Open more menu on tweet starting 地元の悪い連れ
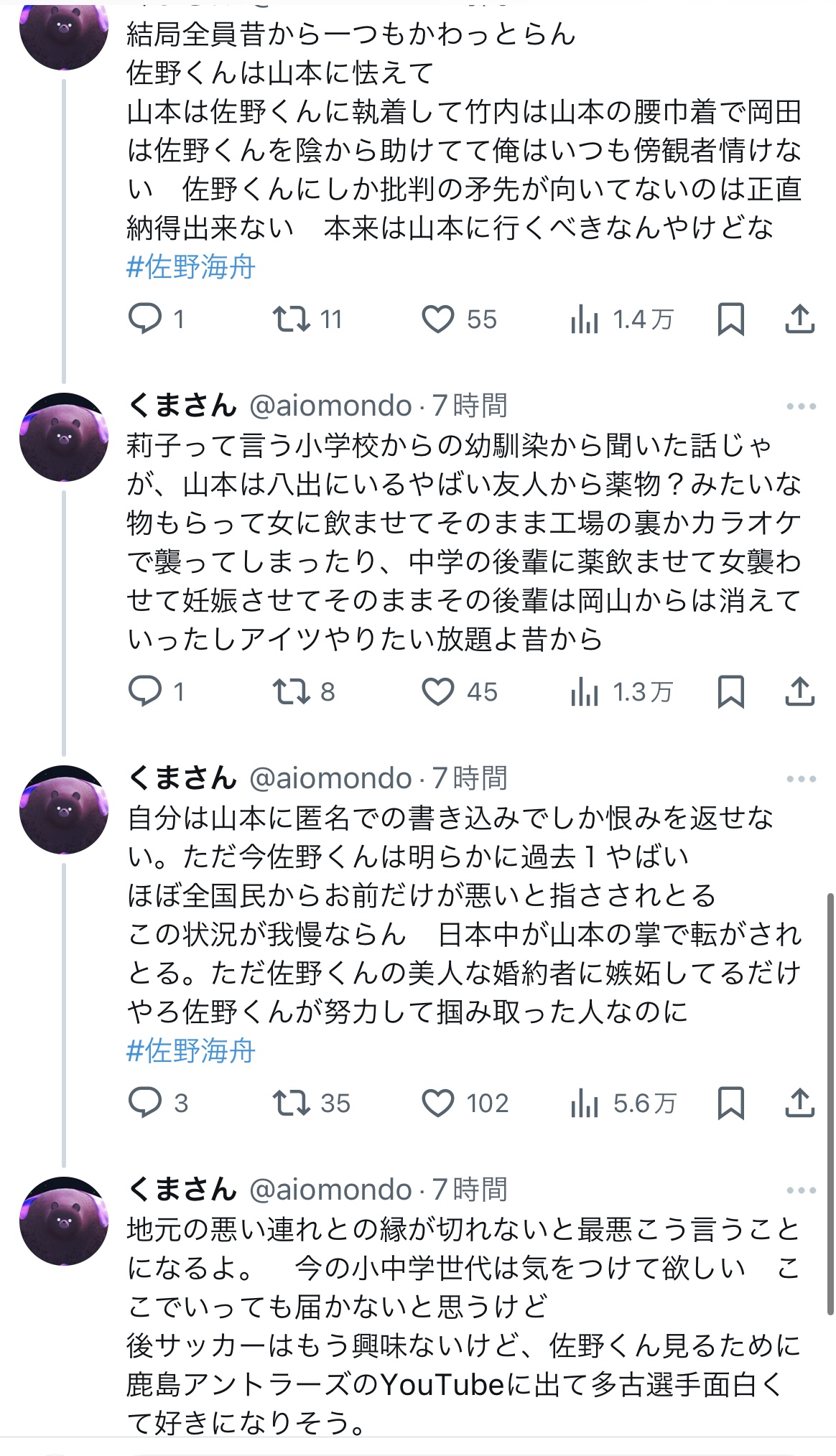The height and width of the screenshot is (1456, 836). tap(801, 1190)
